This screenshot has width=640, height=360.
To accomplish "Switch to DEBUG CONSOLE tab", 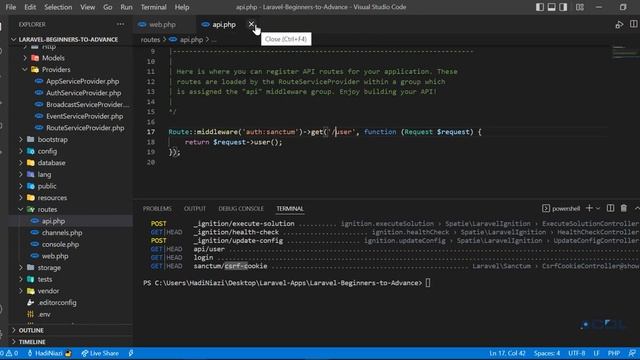I will coord(241,209).
